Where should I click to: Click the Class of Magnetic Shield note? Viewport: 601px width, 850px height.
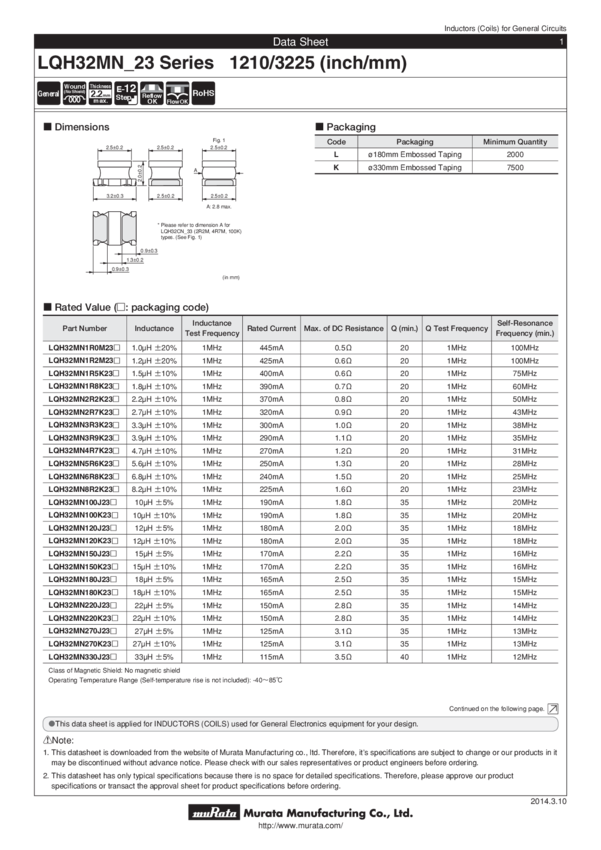(x=114, y=671)
